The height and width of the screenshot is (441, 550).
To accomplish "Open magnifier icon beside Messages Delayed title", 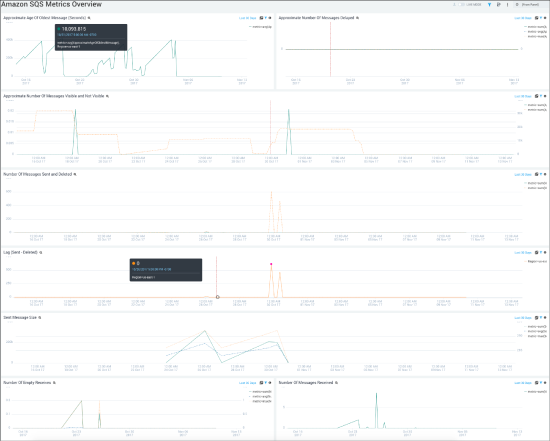I will (357, 18).
